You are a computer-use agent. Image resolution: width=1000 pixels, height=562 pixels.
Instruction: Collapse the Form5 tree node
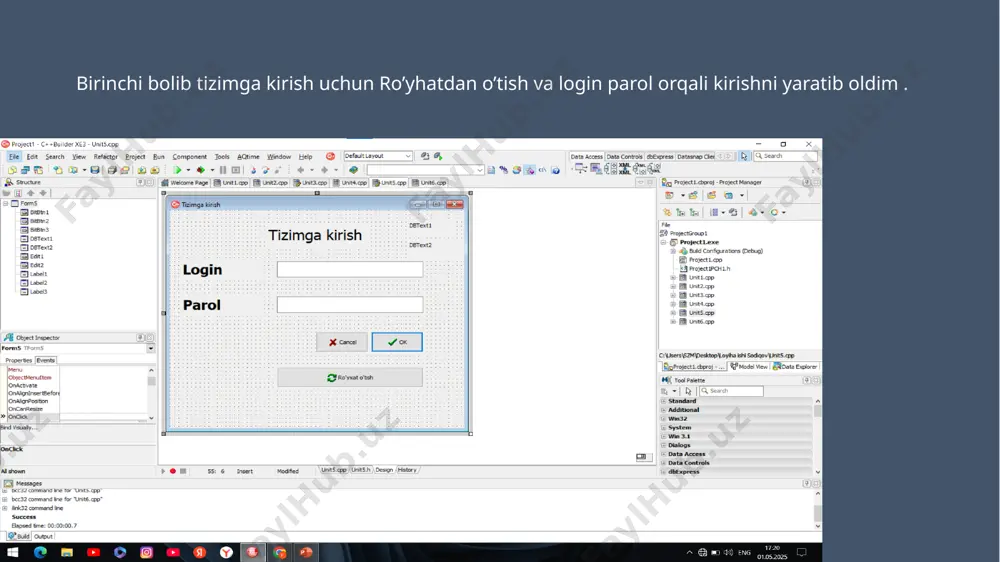pos(6,203)
